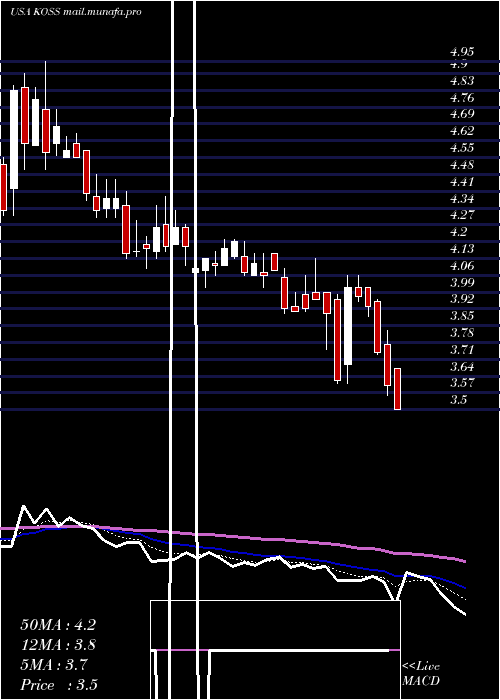Click the 4.27 price axis label
This screenshot has height=700, width=500.
[462, 215]
